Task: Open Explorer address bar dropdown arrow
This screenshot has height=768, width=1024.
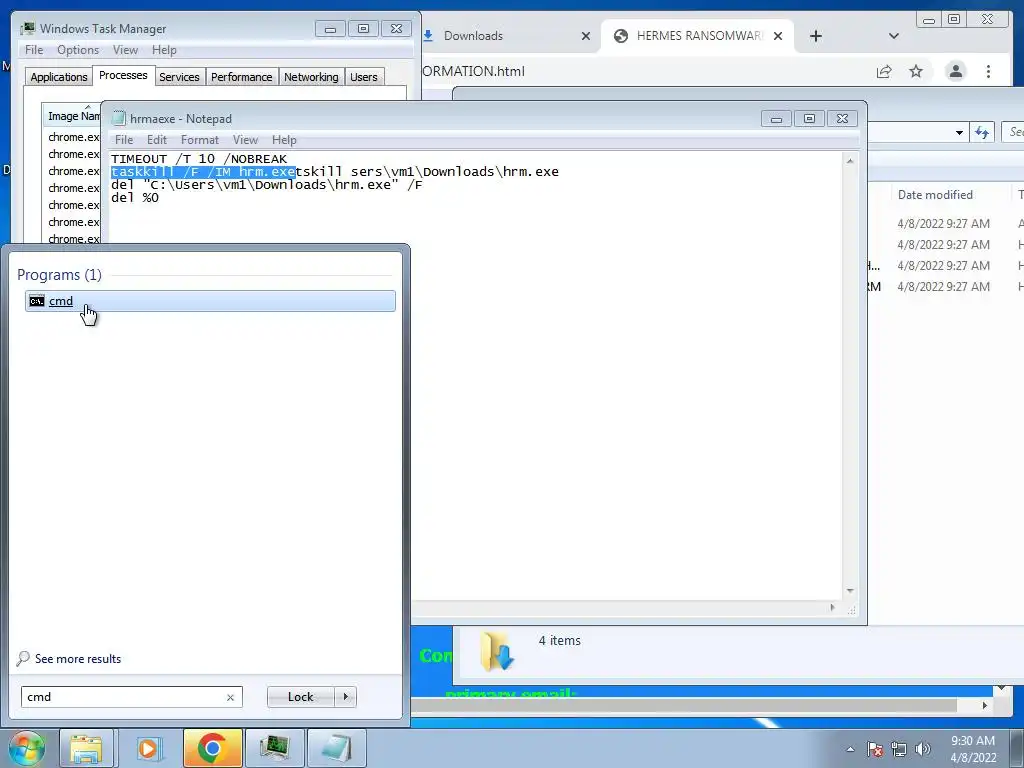Action: 959,133
